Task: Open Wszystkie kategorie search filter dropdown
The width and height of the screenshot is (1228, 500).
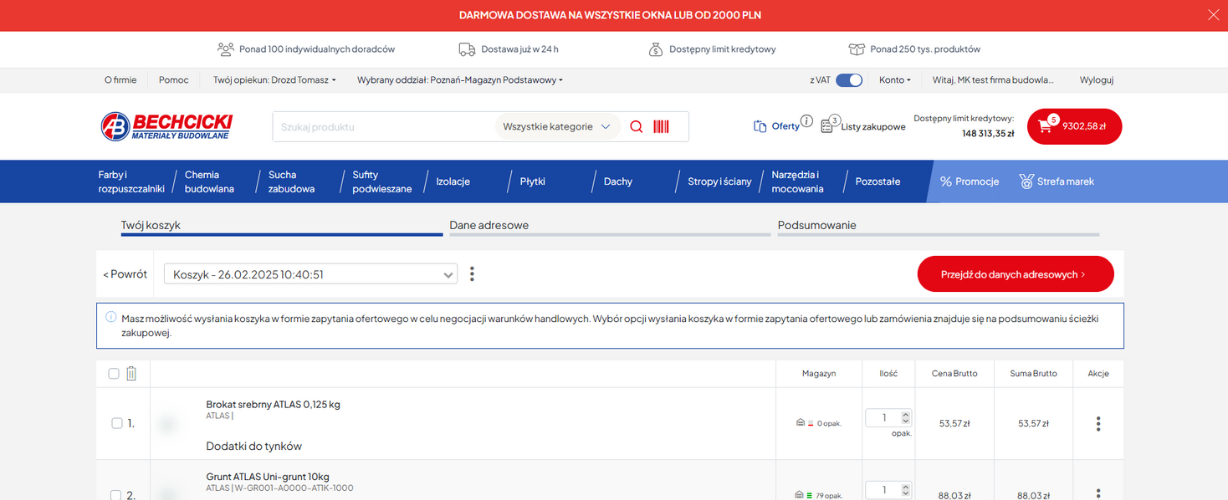Action: [556, 127]
